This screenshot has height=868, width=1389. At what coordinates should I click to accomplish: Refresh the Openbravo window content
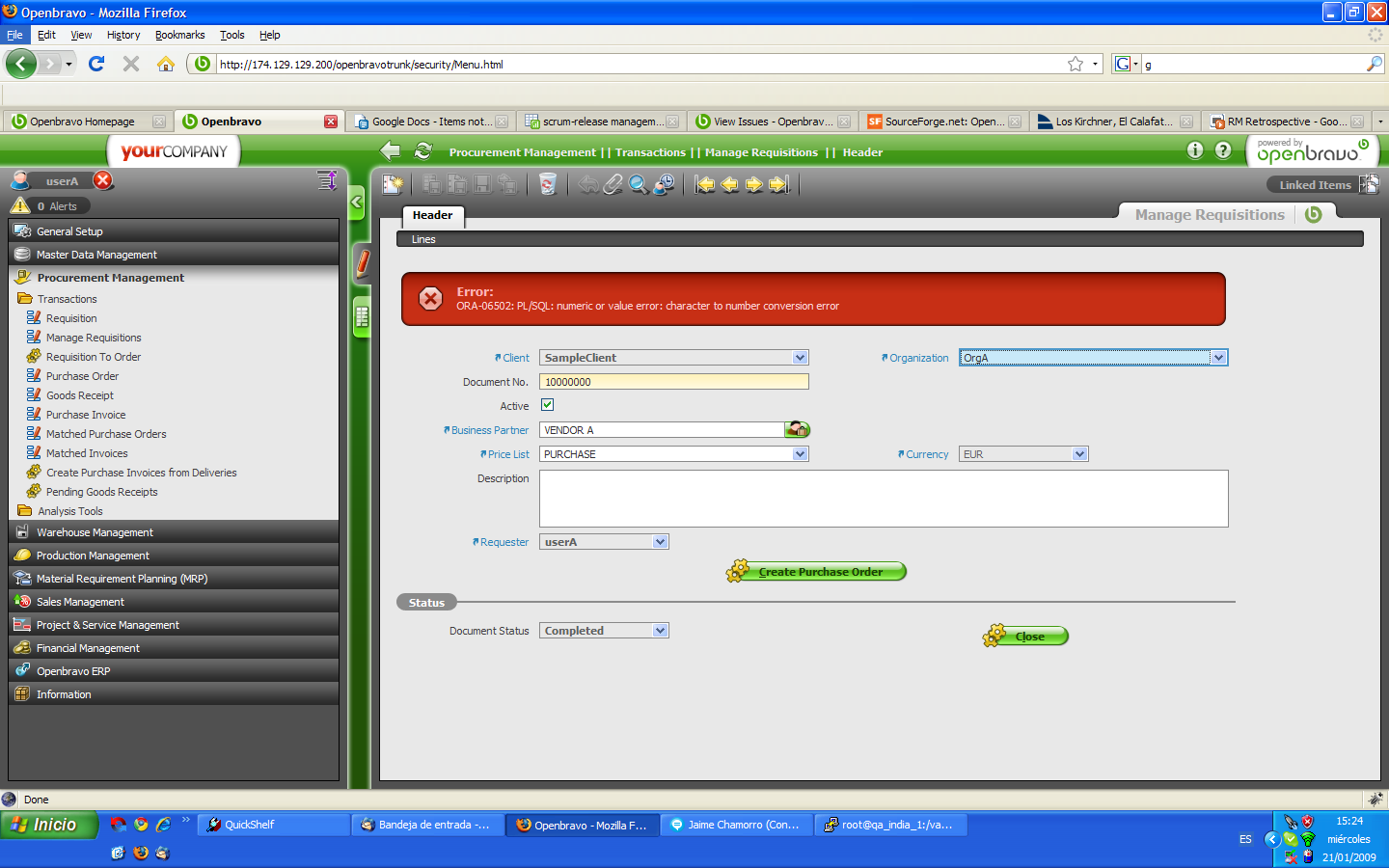422,150
